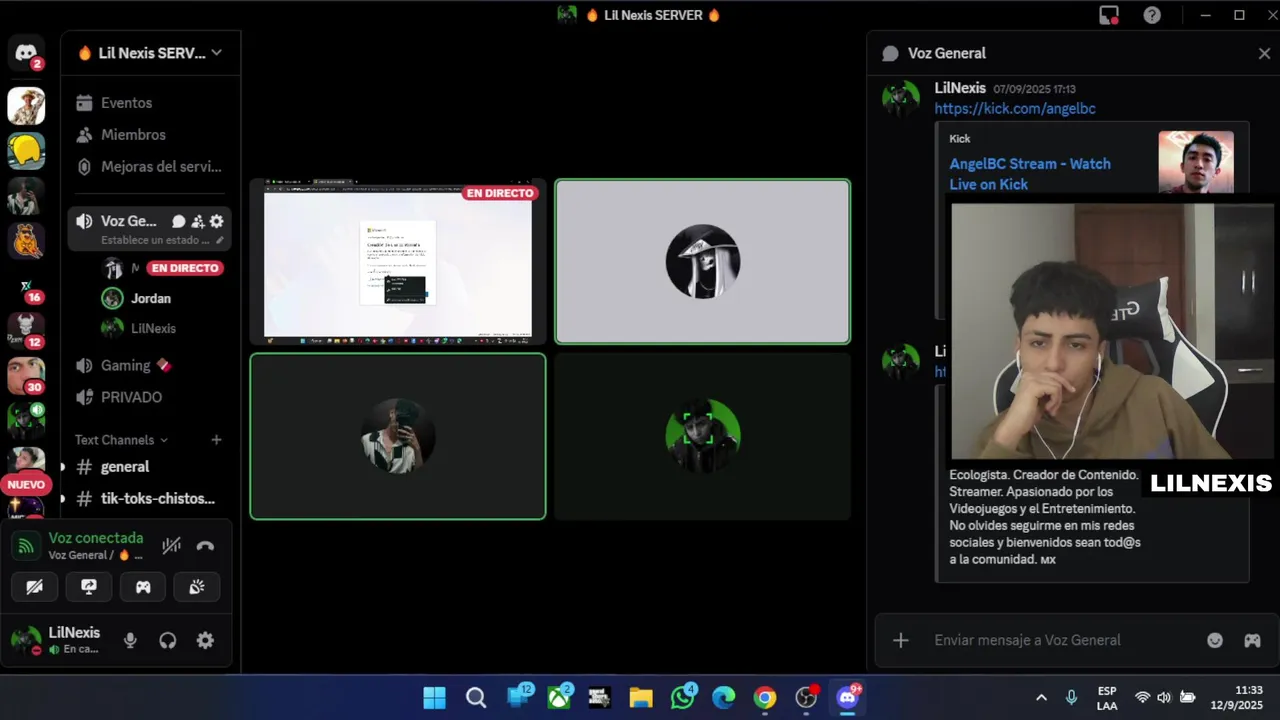
Task: Select LilNexis in voice channel list
Action: pos(153,328)
